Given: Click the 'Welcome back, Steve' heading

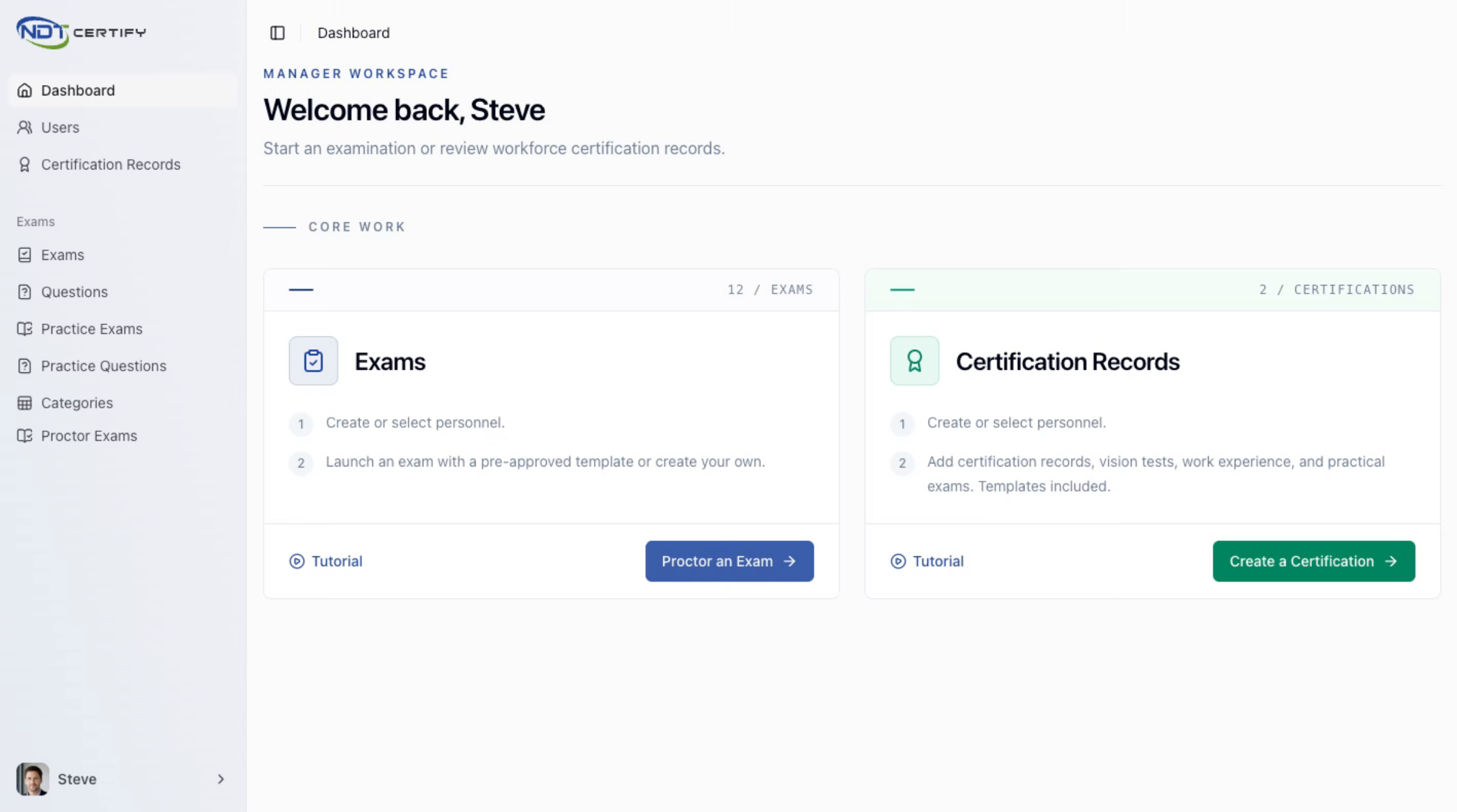Looking at the screenshot, I should pos(404,110).
